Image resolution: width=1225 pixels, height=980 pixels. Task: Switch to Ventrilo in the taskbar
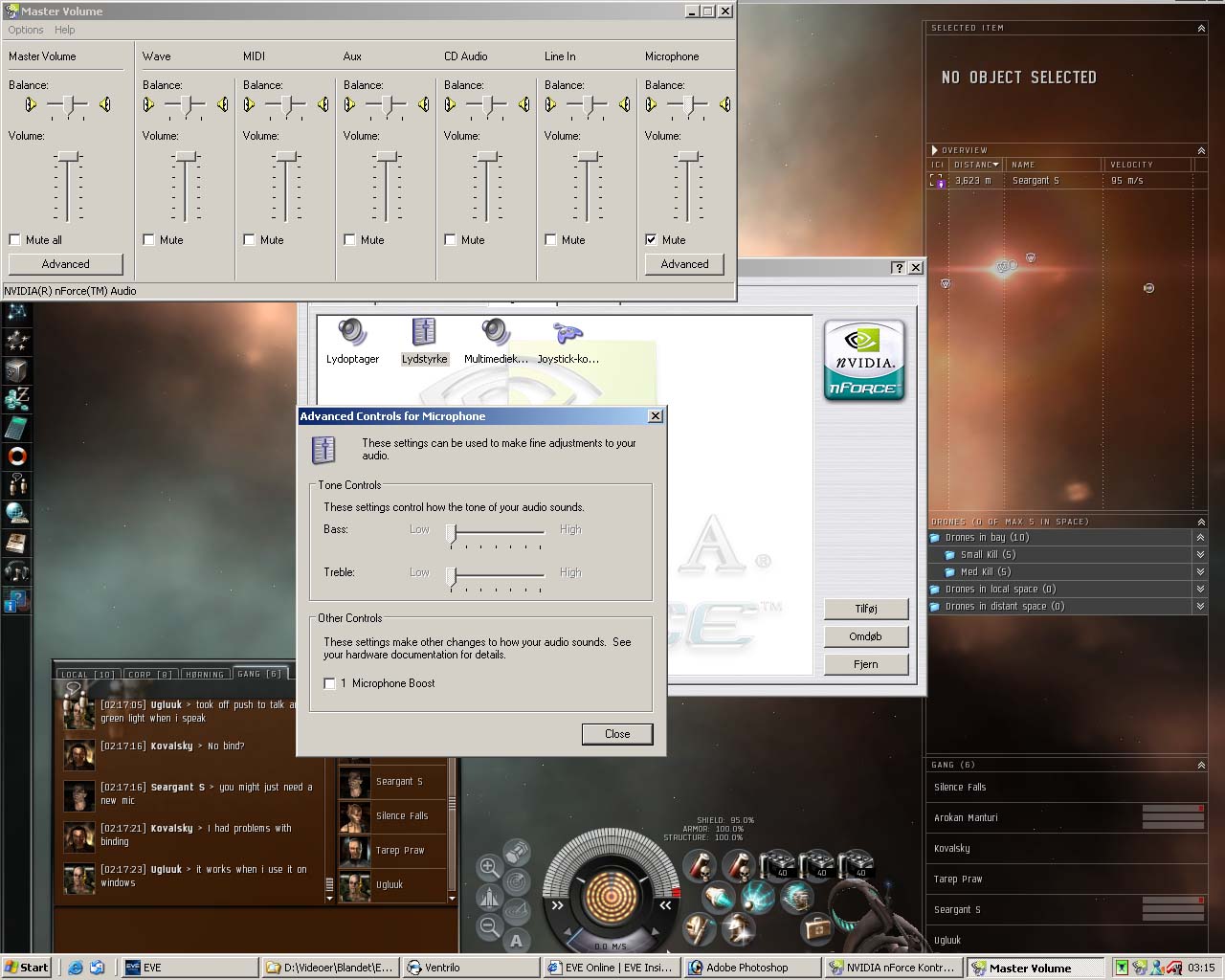pyautogui.click(x=469, y=968)
